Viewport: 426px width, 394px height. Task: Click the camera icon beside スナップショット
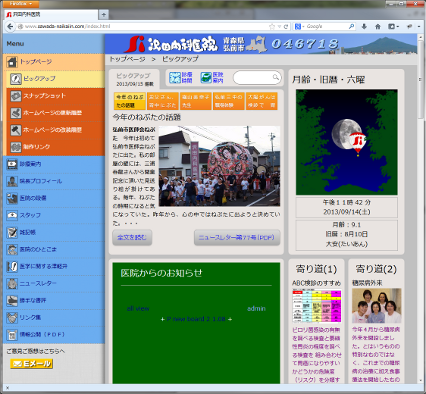(x=16, y=96)
